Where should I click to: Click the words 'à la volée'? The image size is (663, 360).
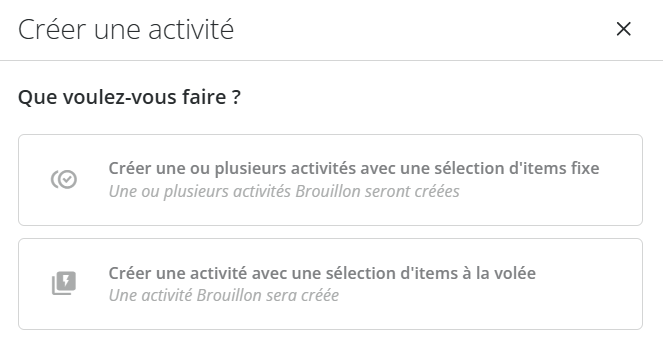tap(499, 273)
